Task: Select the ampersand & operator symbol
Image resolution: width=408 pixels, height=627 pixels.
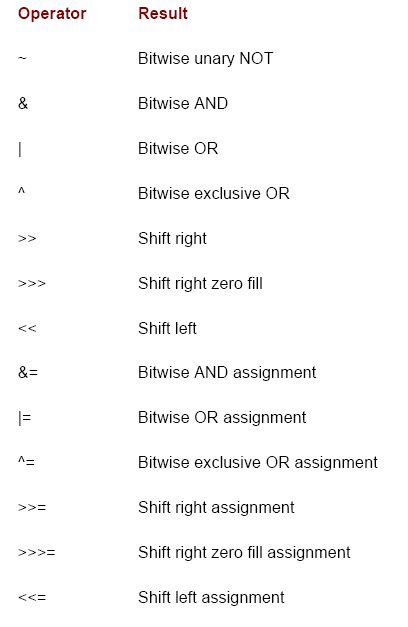Action: [x=23, y=104]
